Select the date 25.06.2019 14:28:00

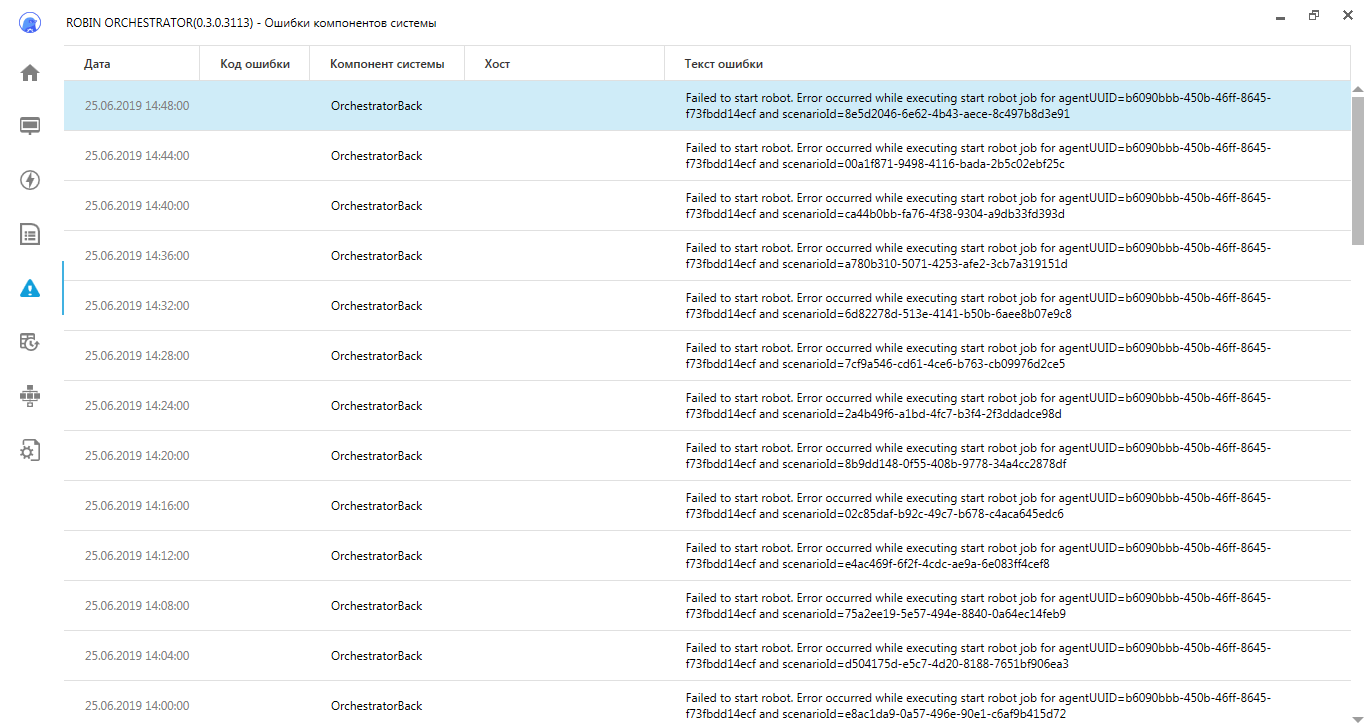137,356
